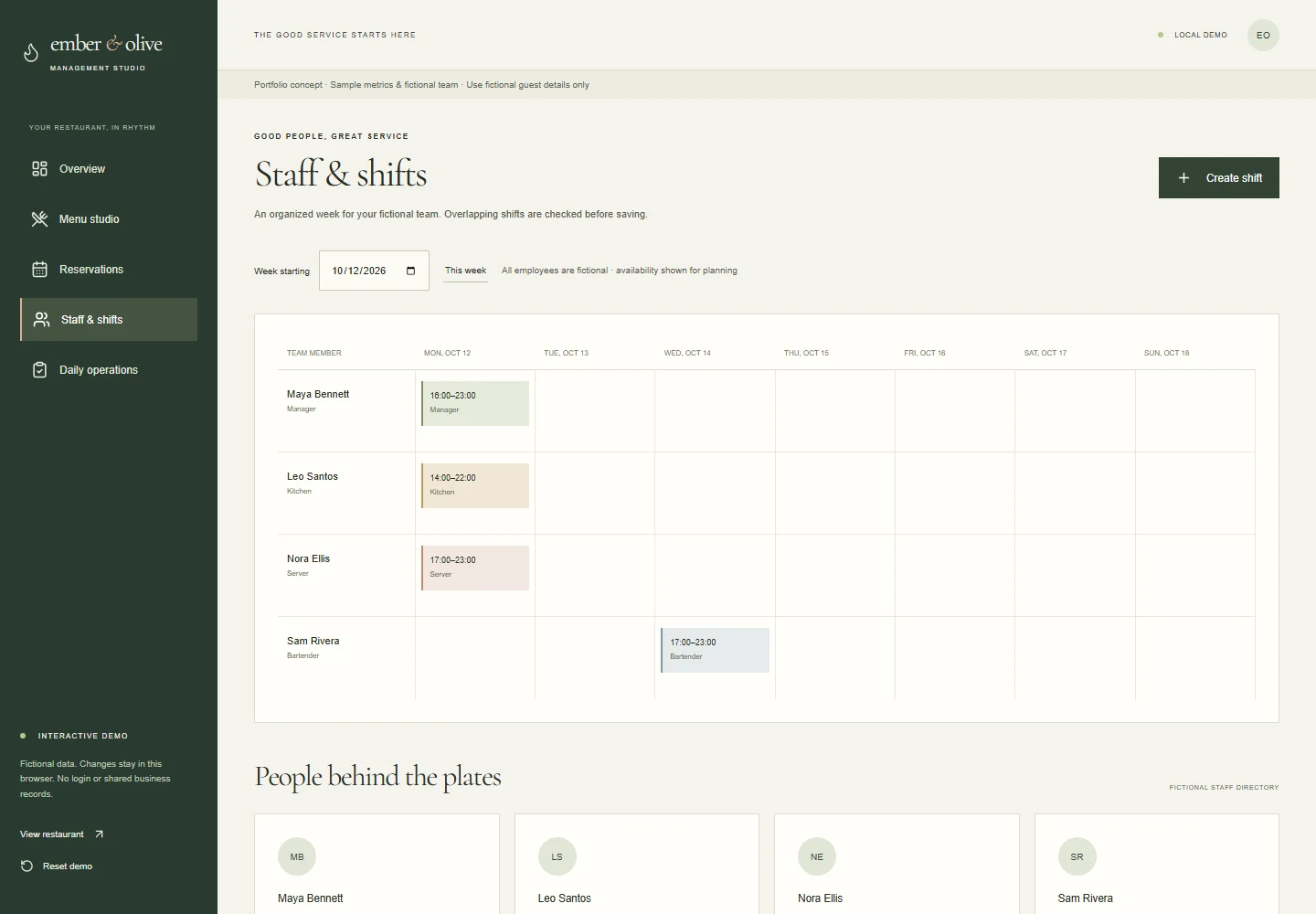
Task: Click the View restaurant arrow icon
Action: coord(99,834)
